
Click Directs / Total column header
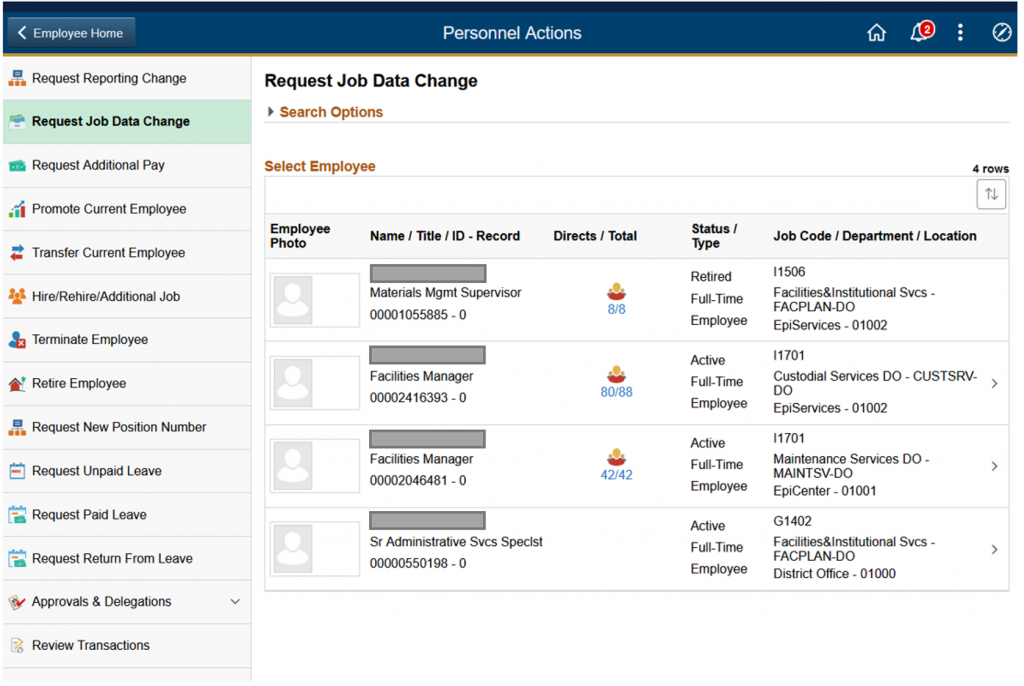click(595, 237)
